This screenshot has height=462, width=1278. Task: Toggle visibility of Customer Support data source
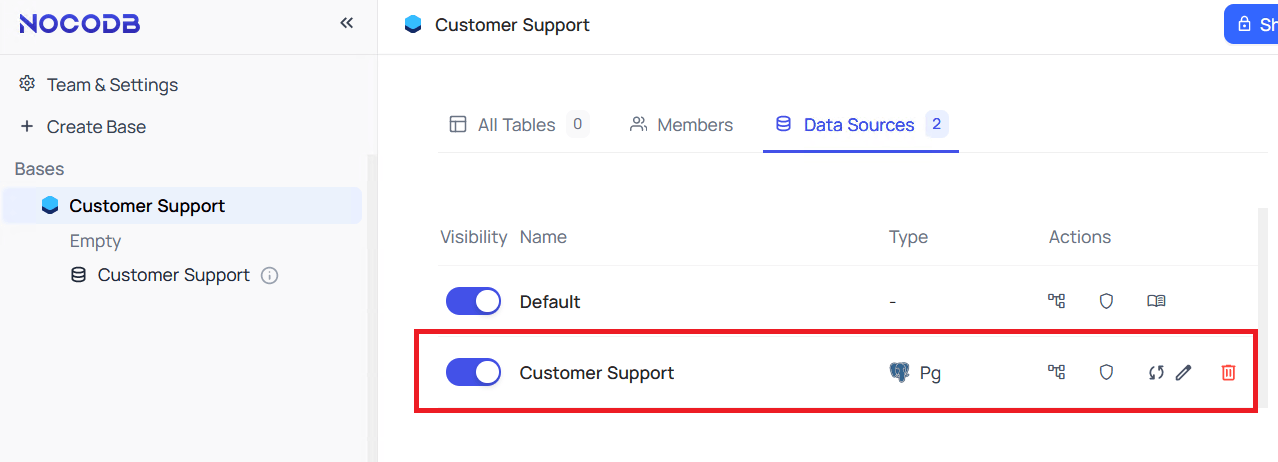[473, 372]
